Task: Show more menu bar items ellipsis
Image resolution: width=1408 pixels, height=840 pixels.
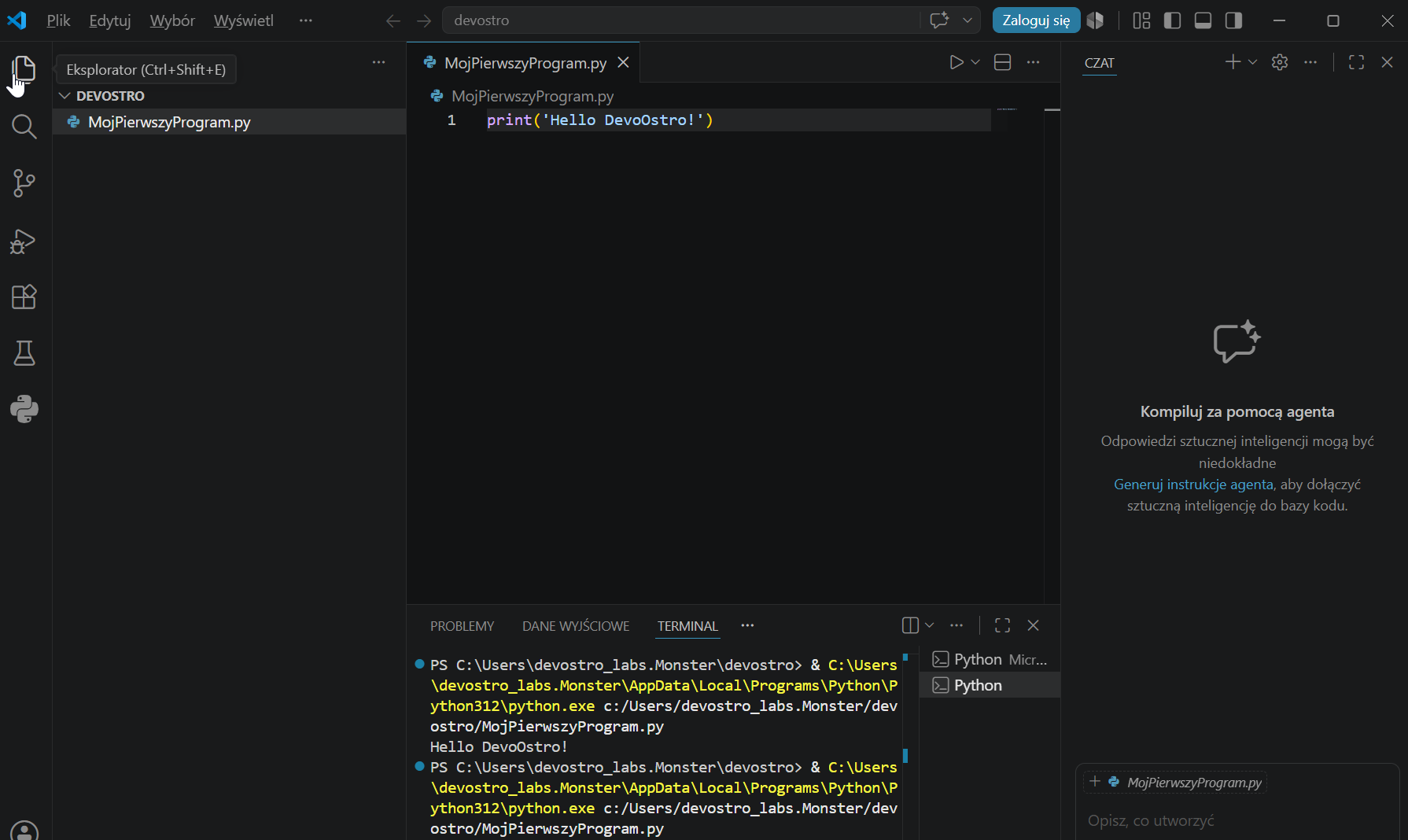Action: point(306,20)
